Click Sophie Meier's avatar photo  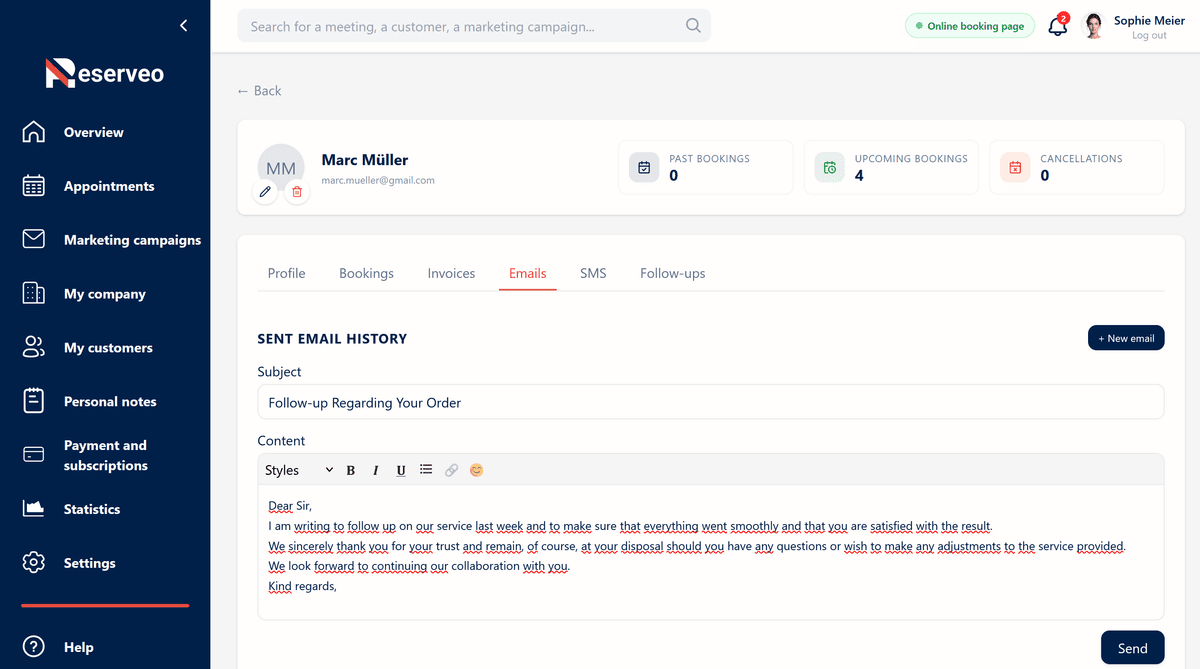(x=1093, y=26)
